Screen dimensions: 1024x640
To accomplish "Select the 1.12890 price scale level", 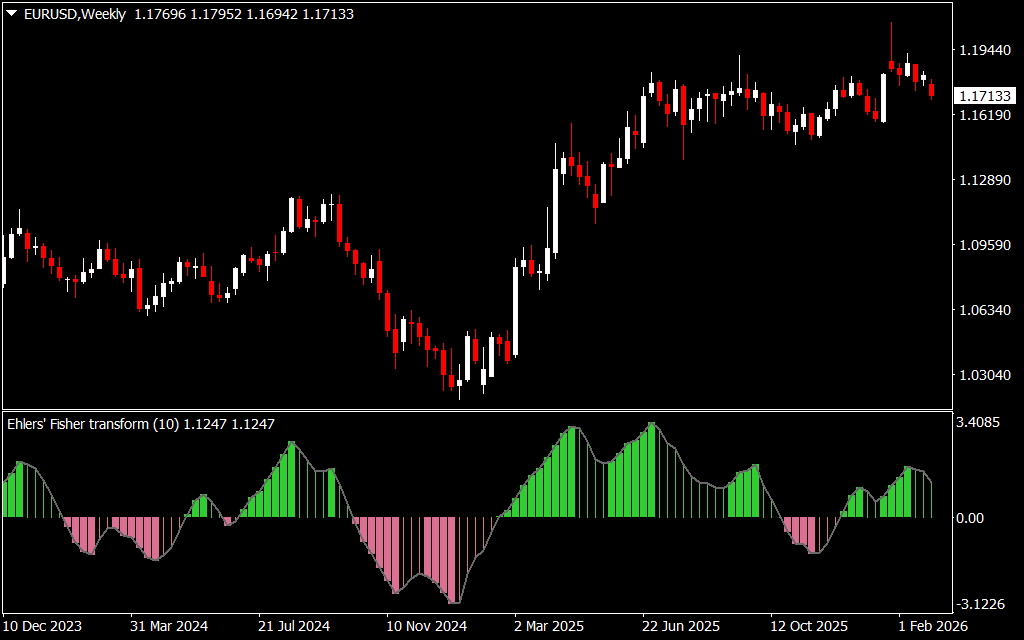I will tap(984, 180).
